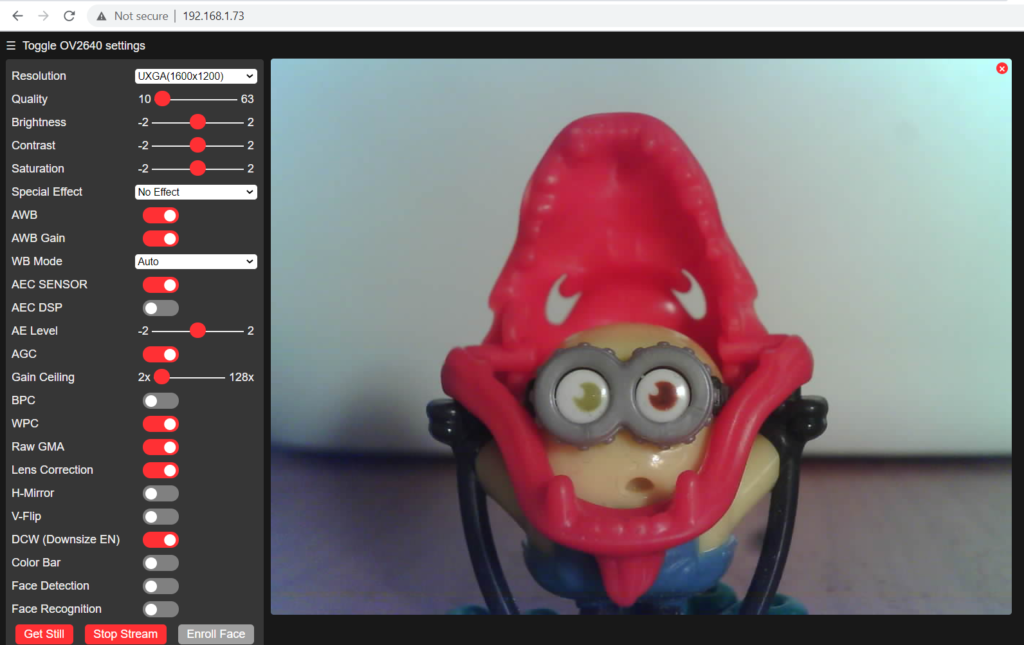This screenshot has width=1024, height=645.
Task: Click the Not secure warning icon
Action: (x=101, y=16)
